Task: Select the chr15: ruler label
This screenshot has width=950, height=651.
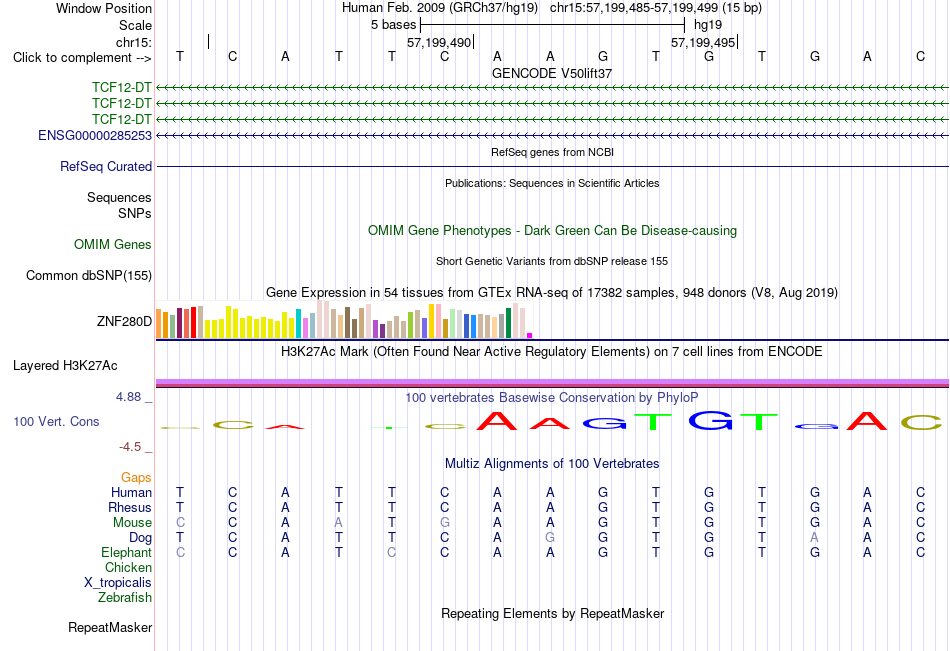Action: (134, 42)
